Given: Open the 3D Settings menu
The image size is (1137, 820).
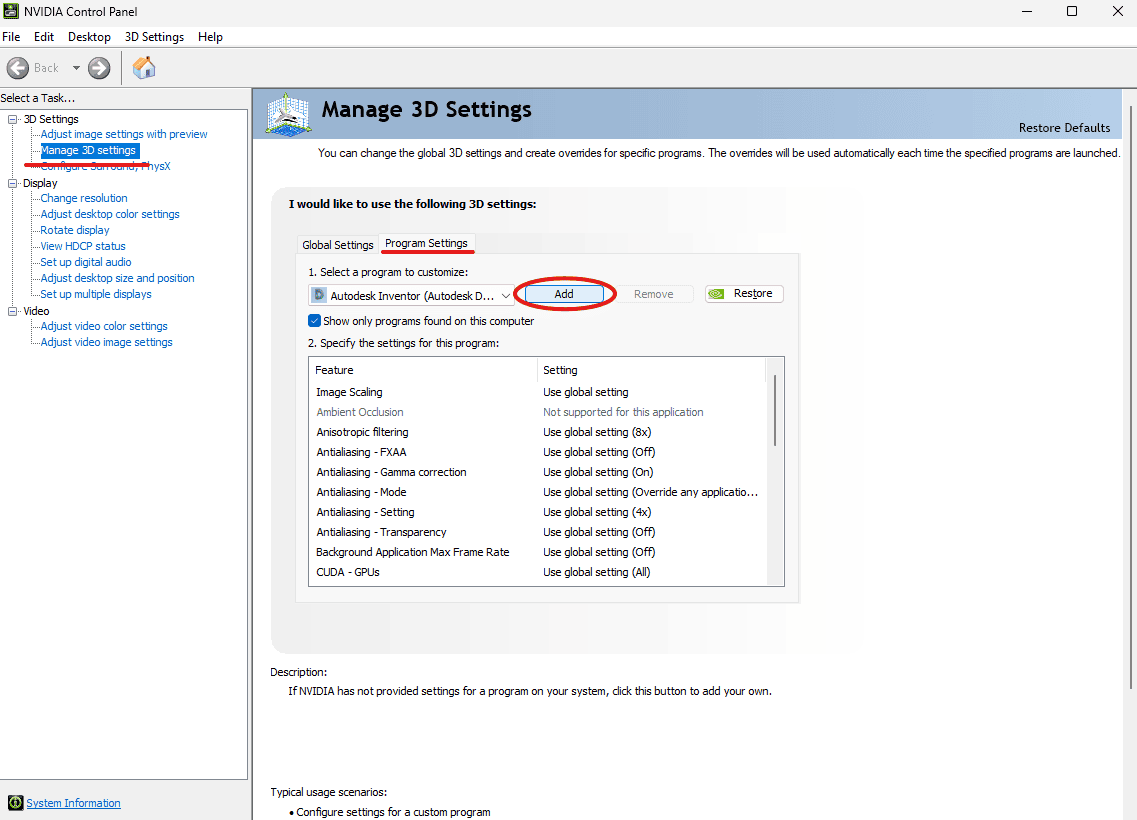Looking at the screenshot, I should click(154, 37).
